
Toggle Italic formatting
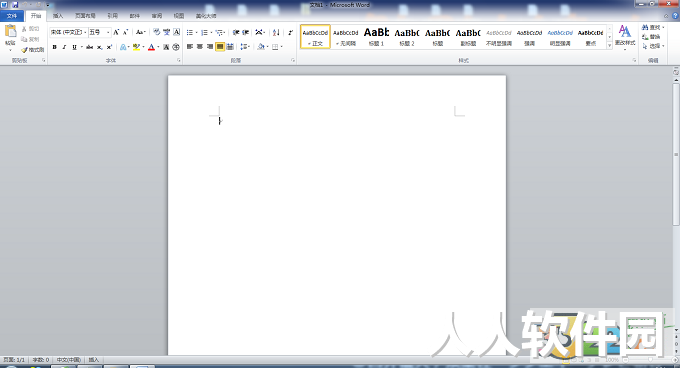(64, 47)
